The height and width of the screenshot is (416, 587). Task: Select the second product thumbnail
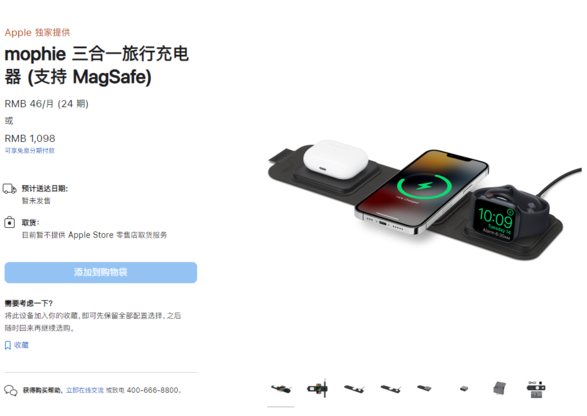(x=317, y=388)
